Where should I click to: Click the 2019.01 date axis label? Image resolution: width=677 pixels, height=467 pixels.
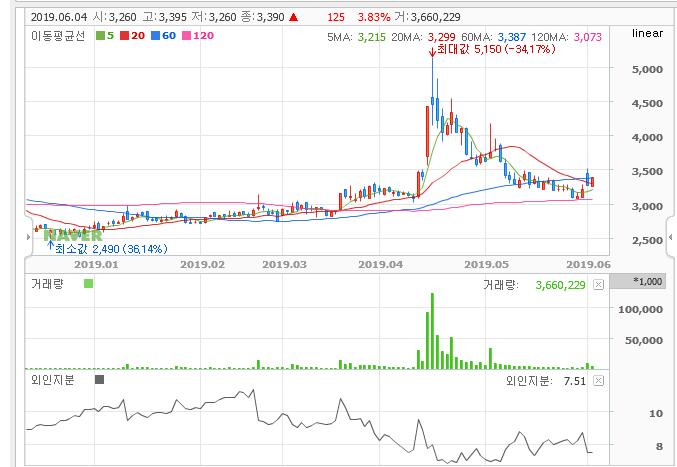click(x=96, y=265)
